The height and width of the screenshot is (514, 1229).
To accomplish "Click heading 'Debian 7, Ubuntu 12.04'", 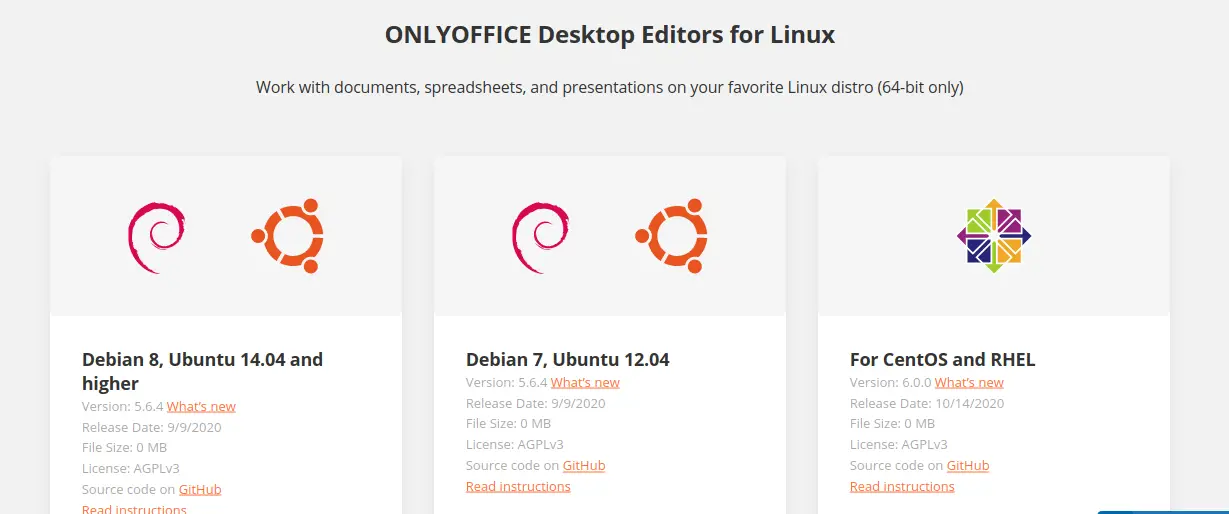I will pyautogui.click(x=568, y=359).
